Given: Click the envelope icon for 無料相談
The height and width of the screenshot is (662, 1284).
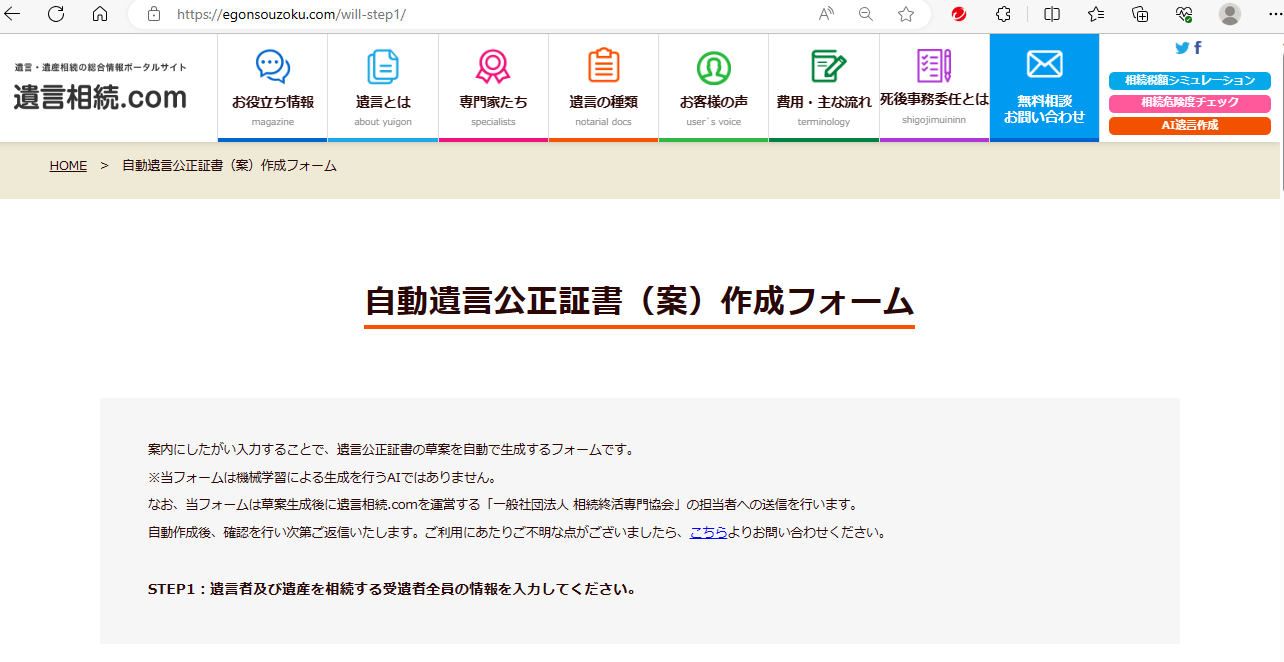Looking at the screenshot, I should (x=1044, y=64).
